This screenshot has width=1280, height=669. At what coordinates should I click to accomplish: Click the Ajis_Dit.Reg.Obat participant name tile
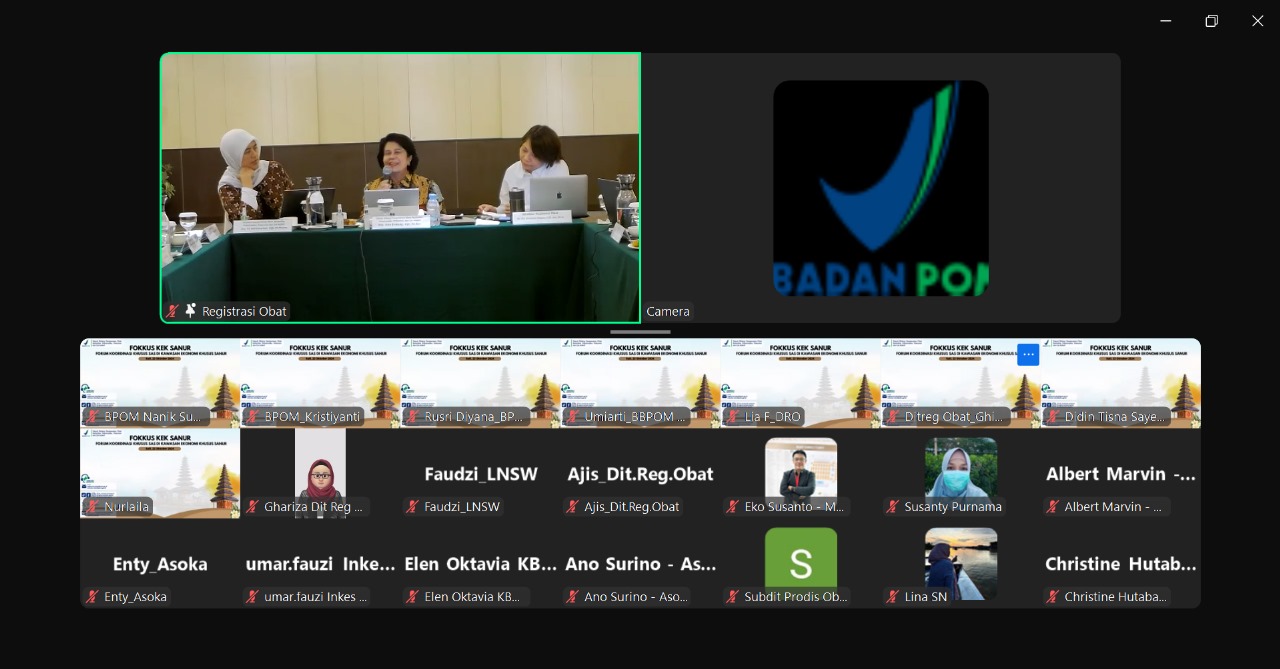point(640,474)
